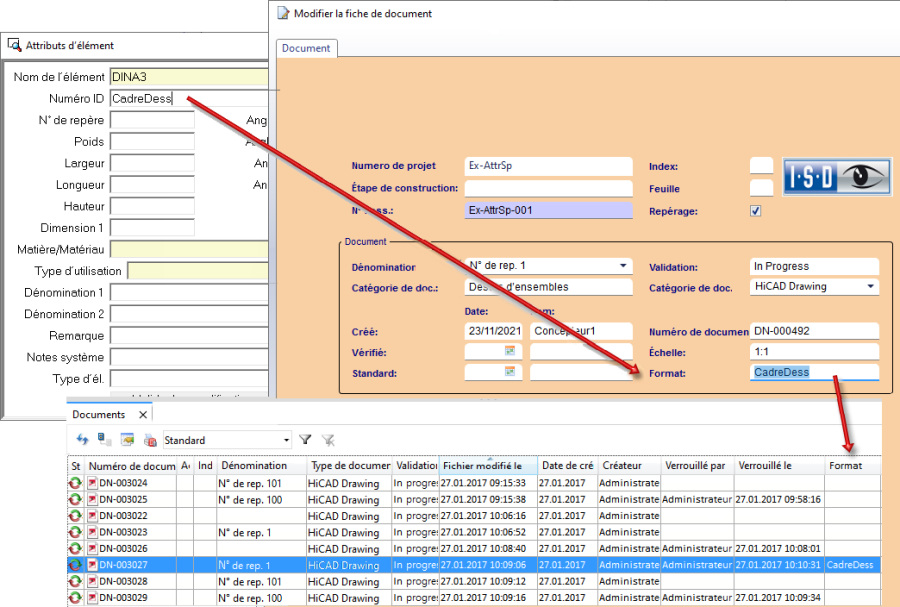Viewport: 900px width, 607px height.
Task: Select the Document tab
Action: pos(306,48)
